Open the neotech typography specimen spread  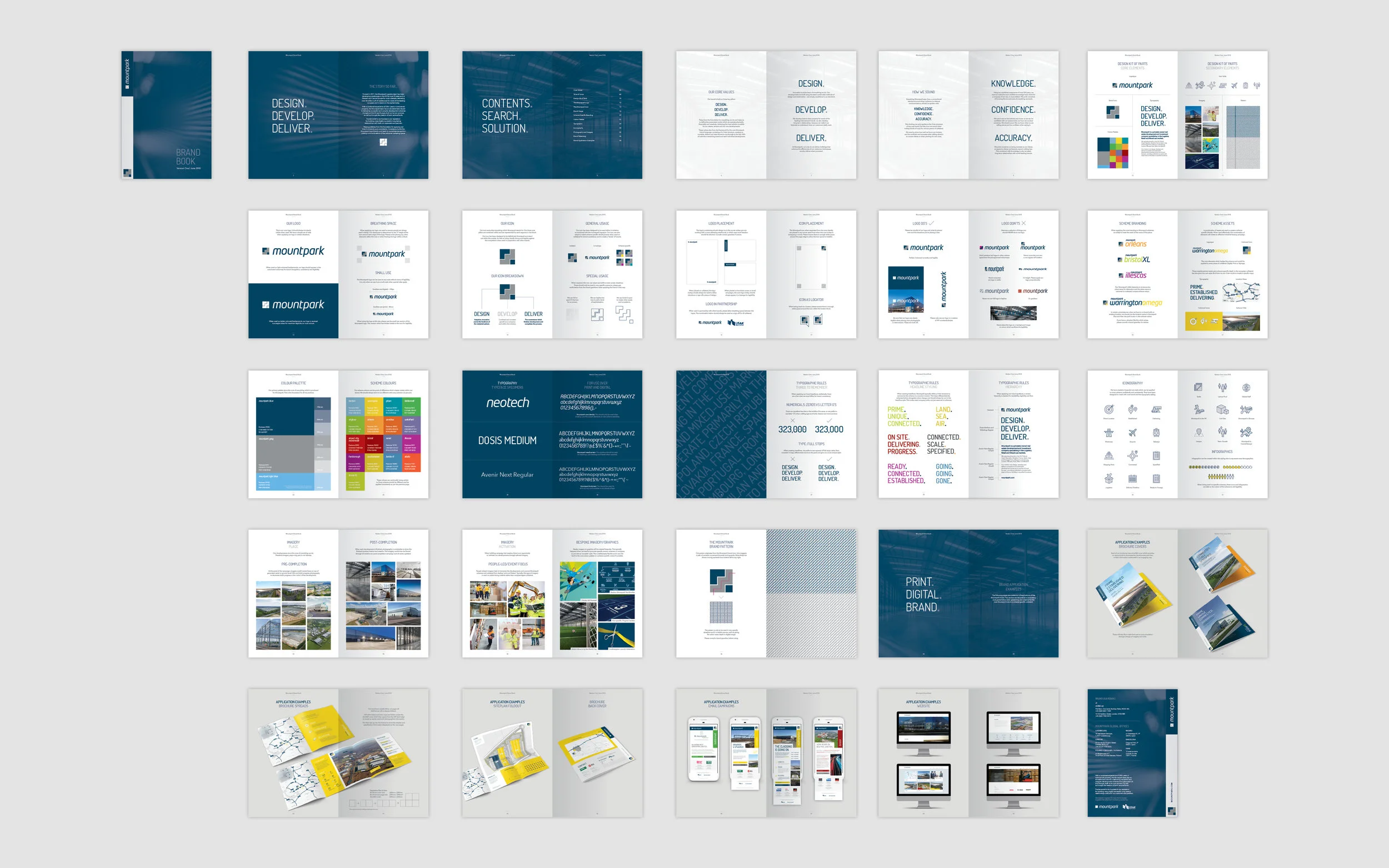click(x=552, y=434)
